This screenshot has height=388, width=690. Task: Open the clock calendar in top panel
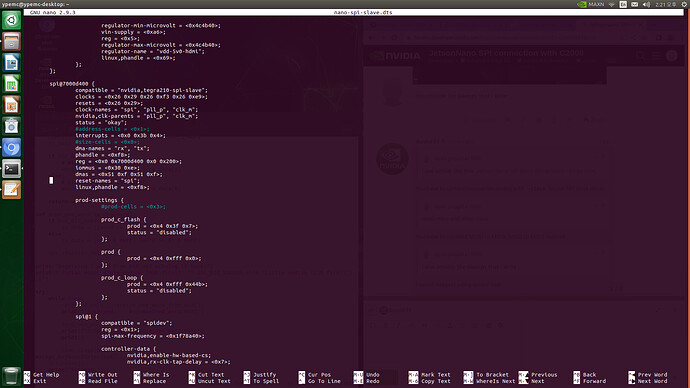tap(665, 4)
